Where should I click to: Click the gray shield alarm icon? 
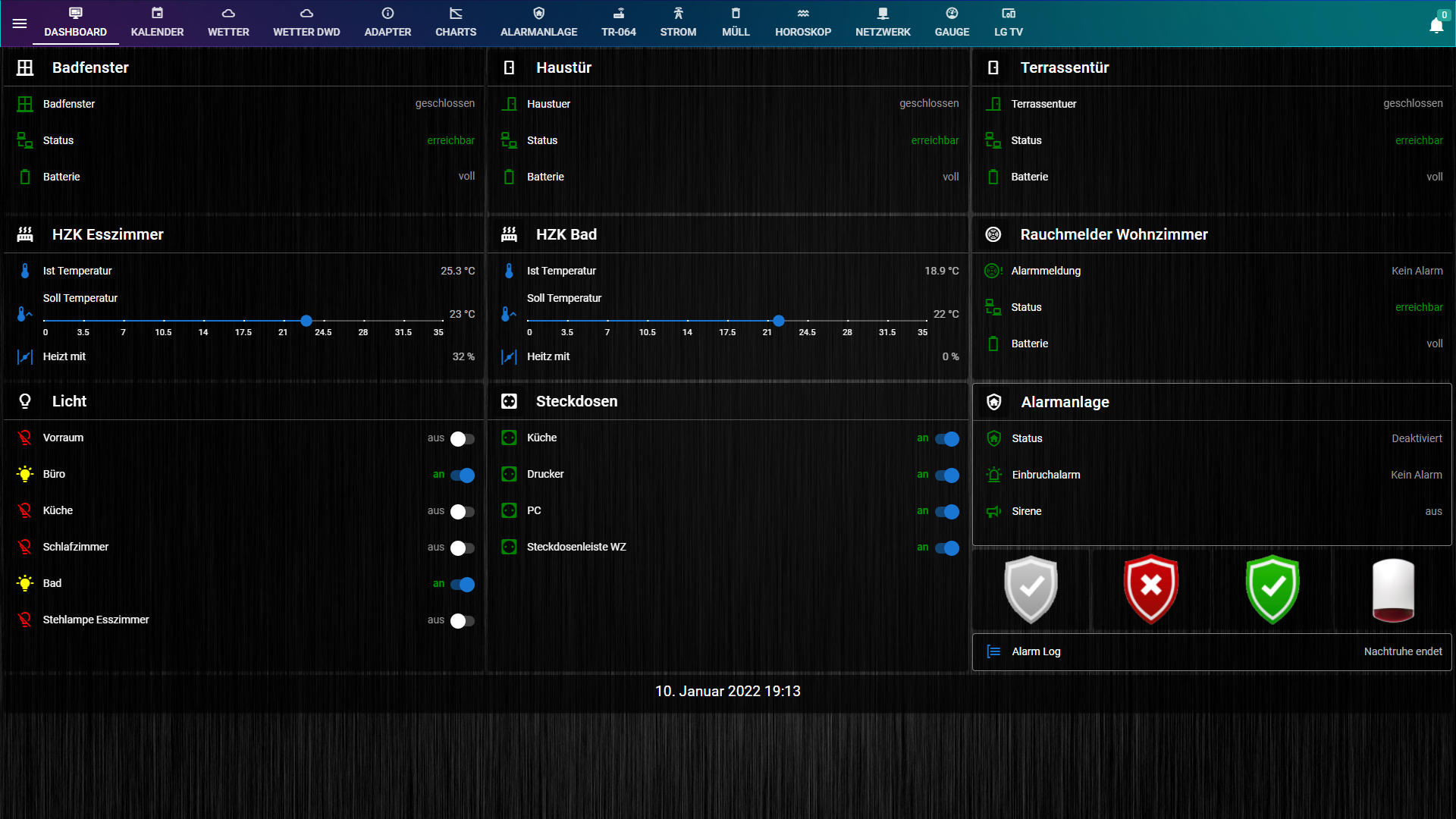(x=1031, y=589)
